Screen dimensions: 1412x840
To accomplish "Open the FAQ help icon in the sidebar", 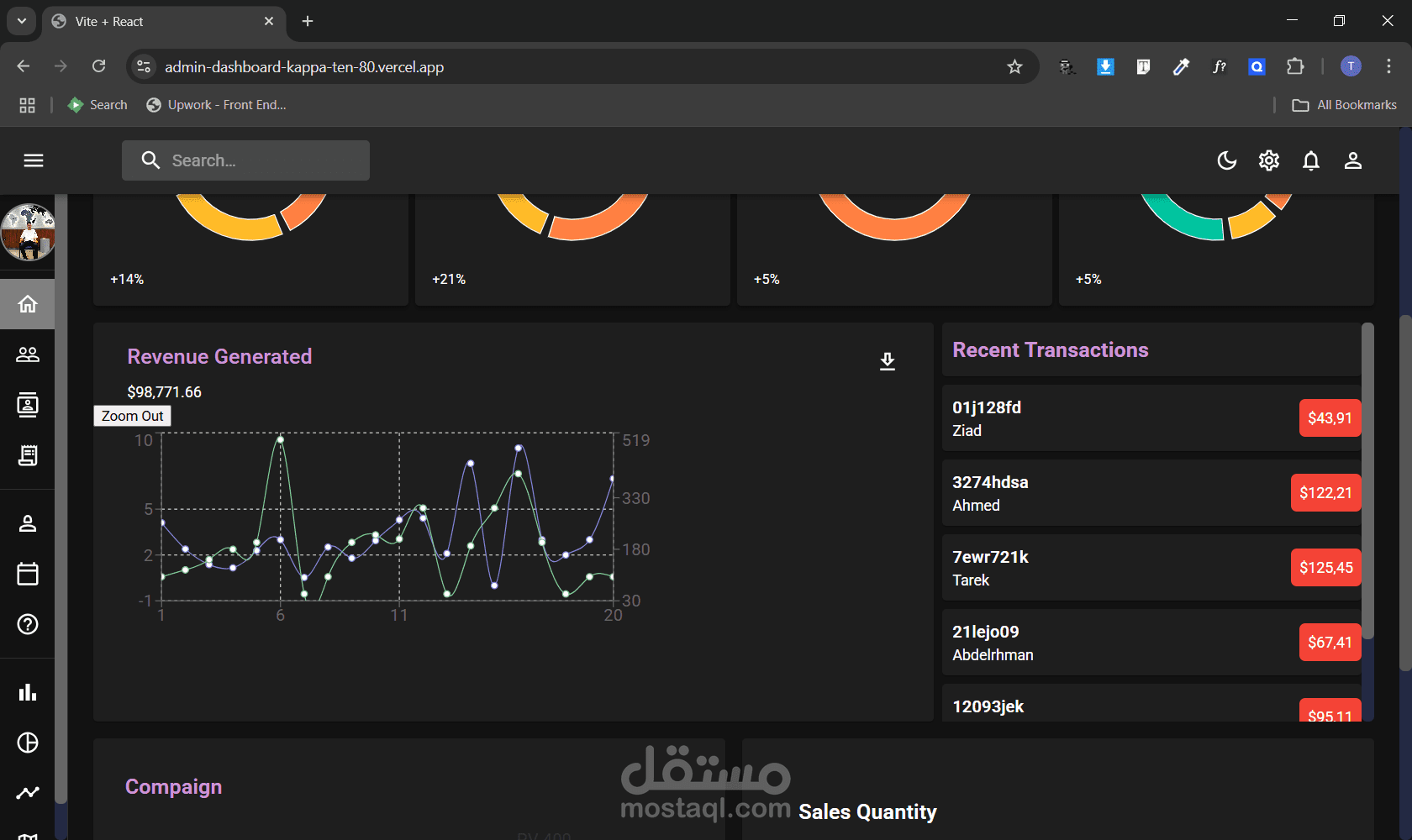I will point(28,624).
